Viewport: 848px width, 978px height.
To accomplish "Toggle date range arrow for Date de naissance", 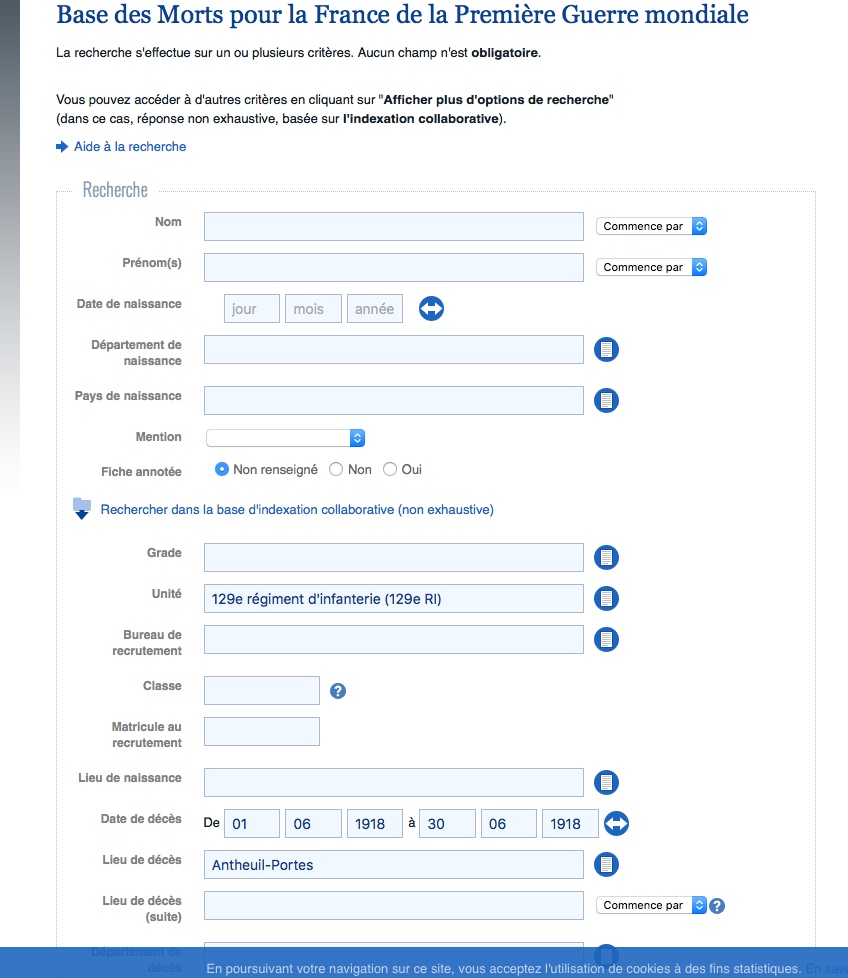I will pyautogui.click(x=431, y=308).
